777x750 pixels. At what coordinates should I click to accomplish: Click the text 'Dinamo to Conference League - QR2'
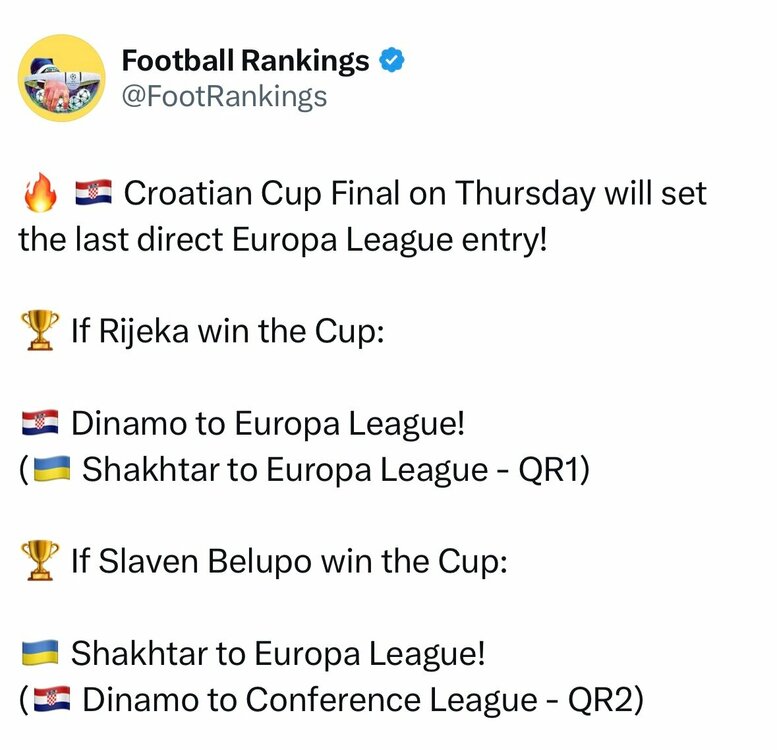357,700
